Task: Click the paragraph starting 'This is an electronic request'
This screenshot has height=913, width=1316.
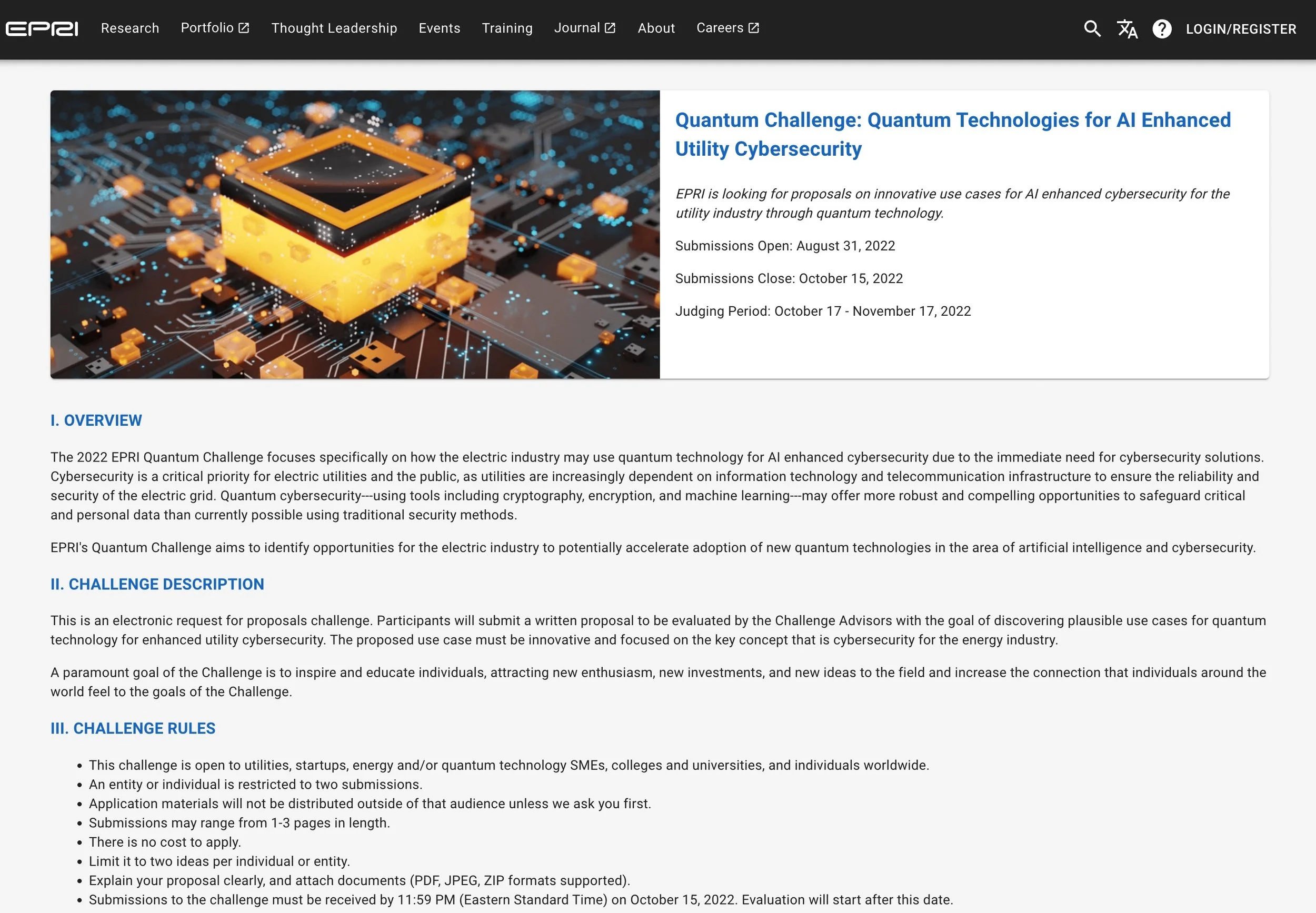Action: (658, 630)
